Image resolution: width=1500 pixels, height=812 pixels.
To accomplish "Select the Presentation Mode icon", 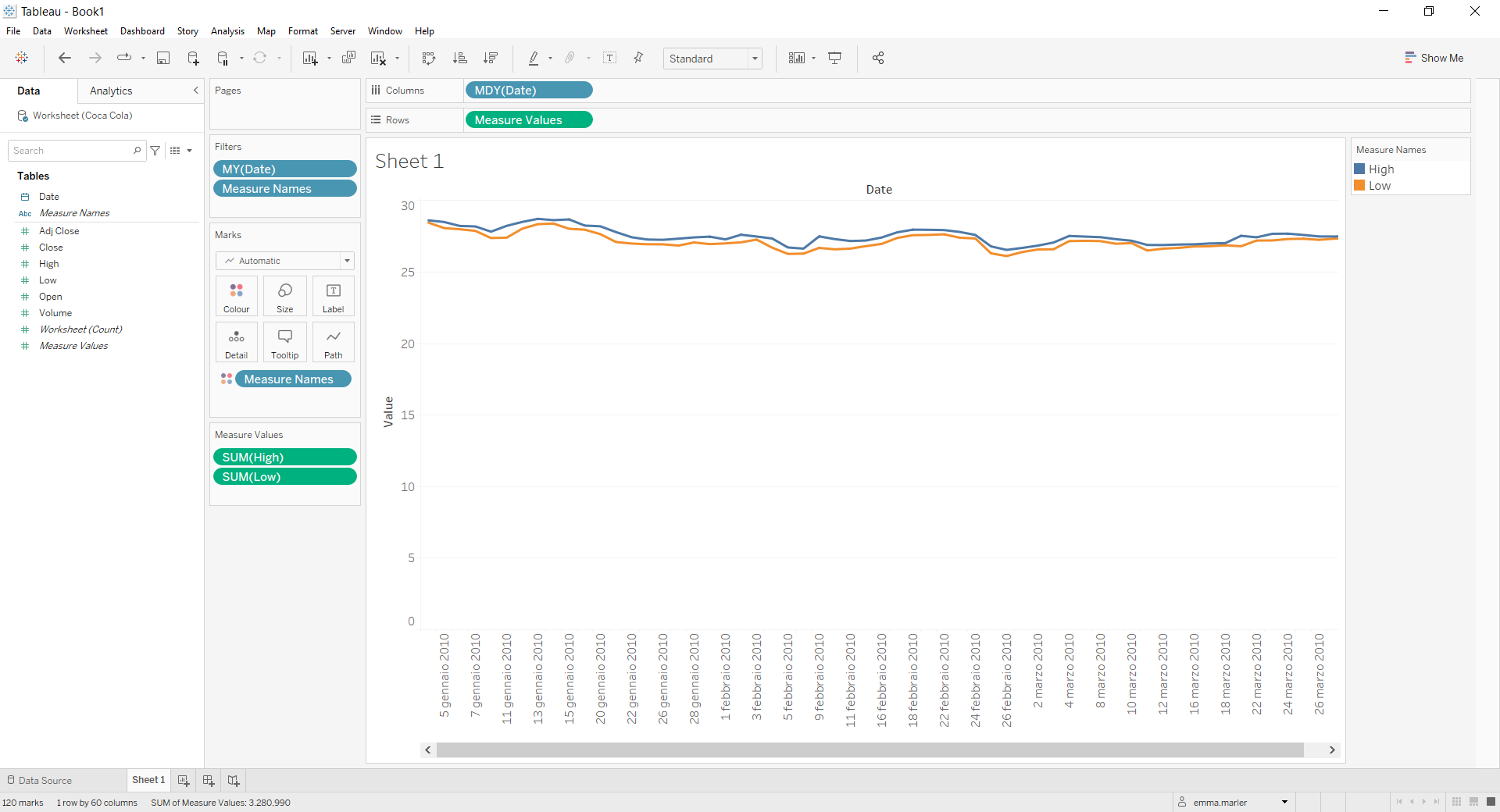I will [834, 58].
